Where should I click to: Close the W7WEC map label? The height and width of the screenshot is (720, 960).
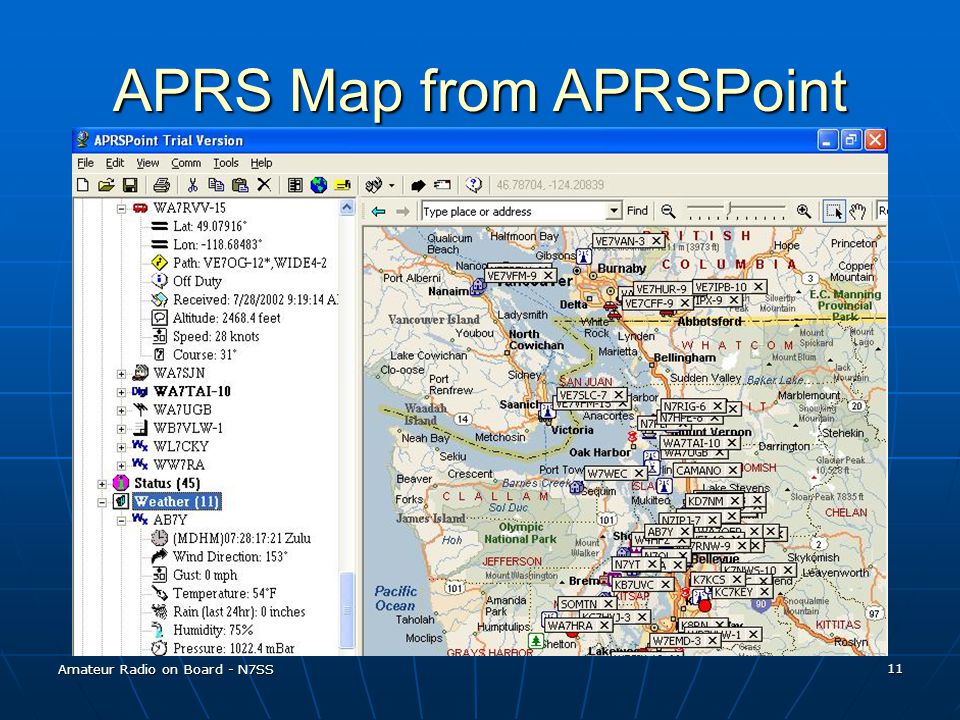pyautogui.click(x=639, y=473)
